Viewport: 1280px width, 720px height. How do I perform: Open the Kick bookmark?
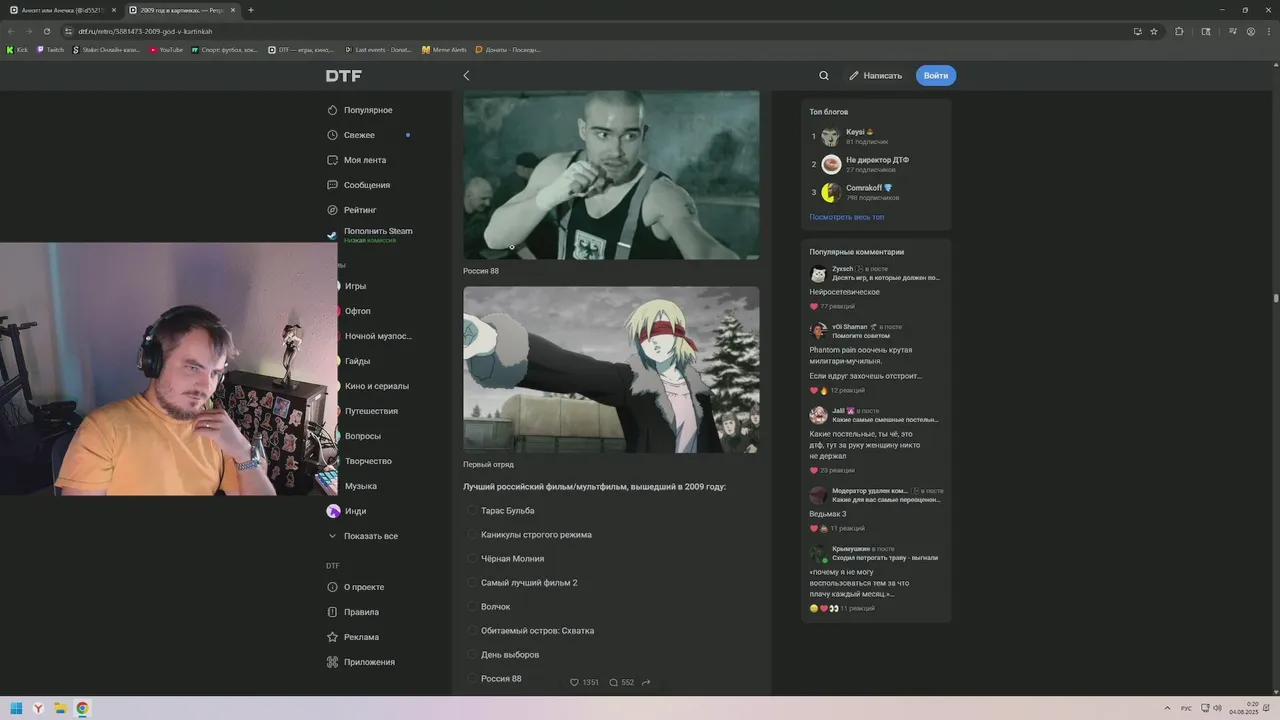tap(17, 49)
